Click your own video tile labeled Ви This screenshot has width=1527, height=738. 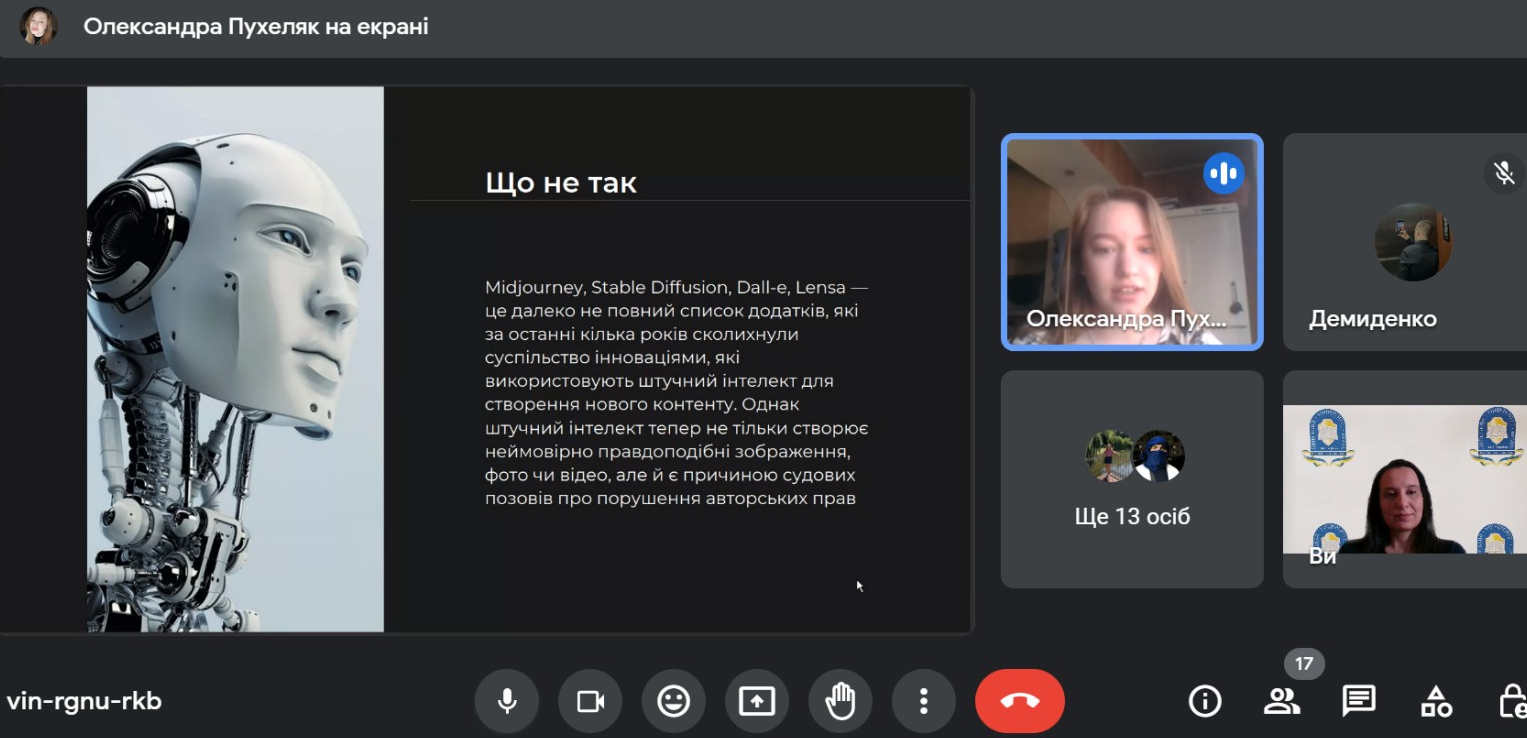click(1404, 479)
